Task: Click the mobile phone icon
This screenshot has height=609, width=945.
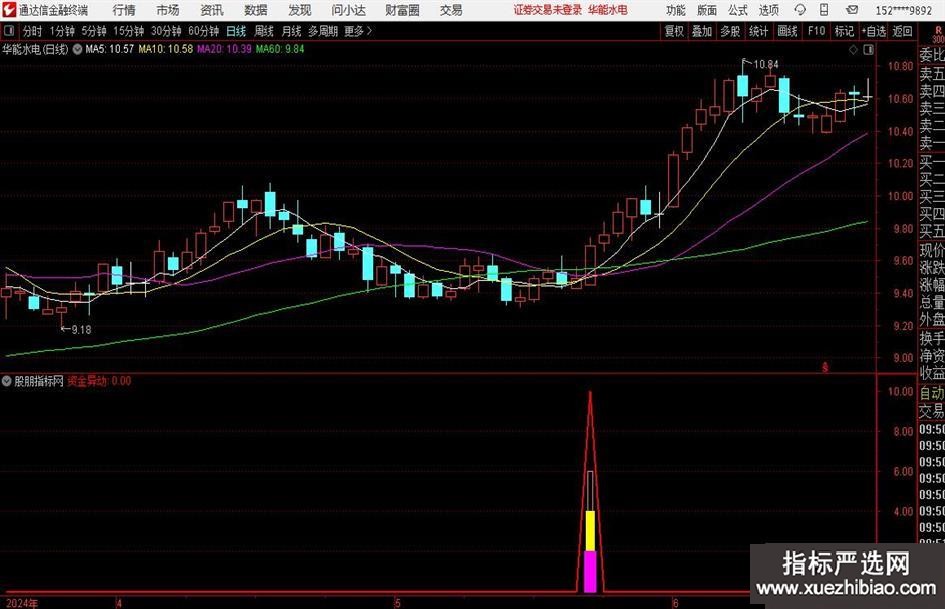Action: coord(824,10)
